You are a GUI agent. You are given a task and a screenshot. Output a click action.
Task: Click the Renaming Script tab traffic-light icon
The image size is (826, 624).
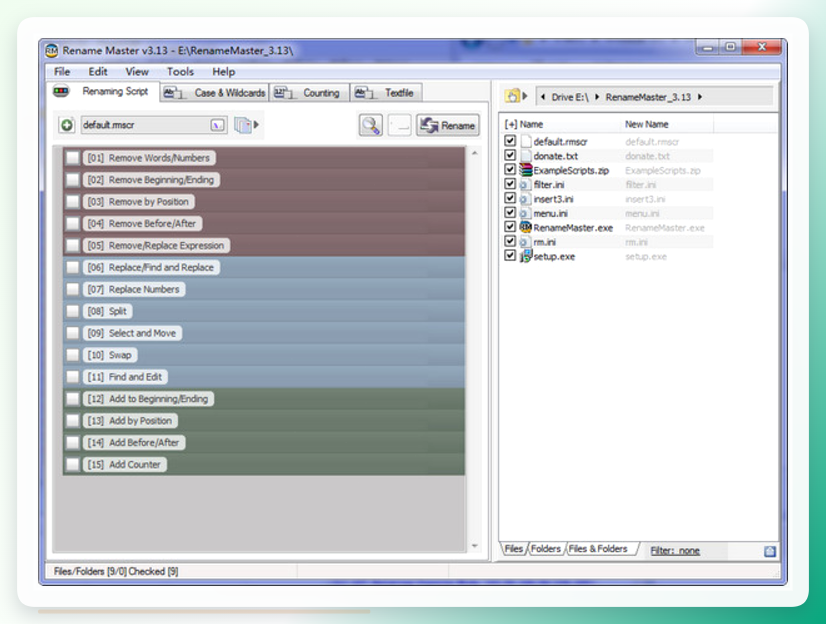[x=61, y=91]
